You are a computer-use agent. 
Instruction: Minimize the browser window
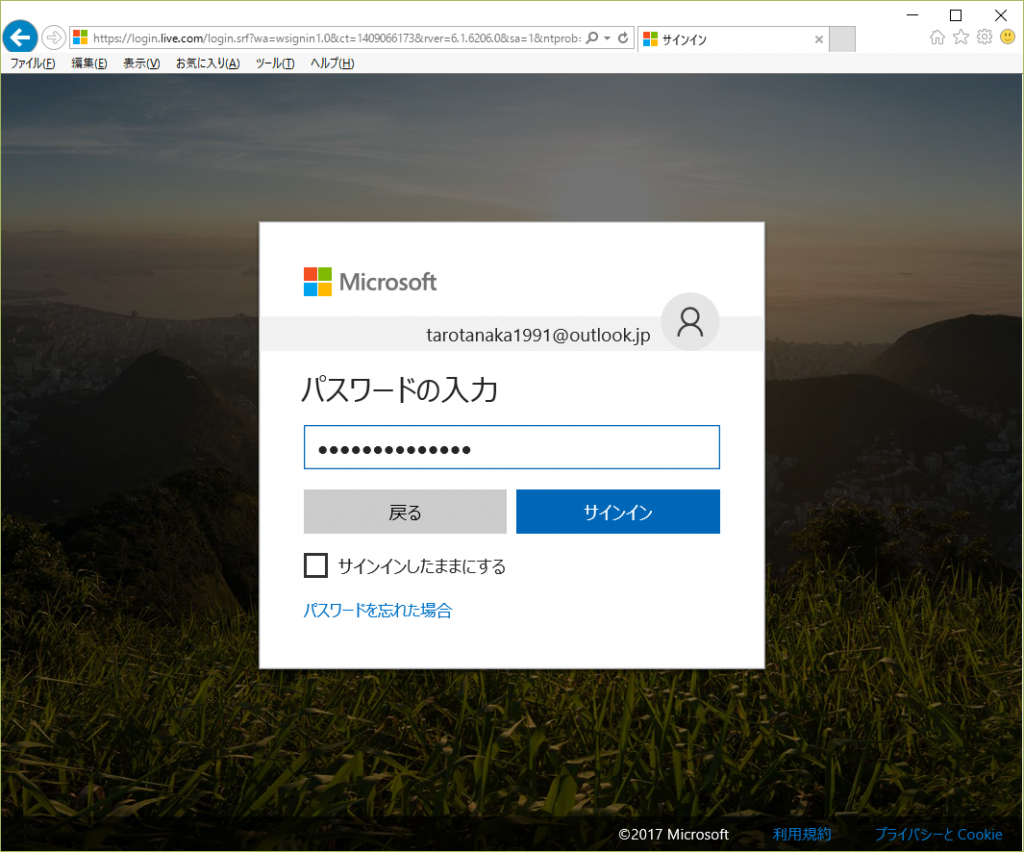coord(912,14)
